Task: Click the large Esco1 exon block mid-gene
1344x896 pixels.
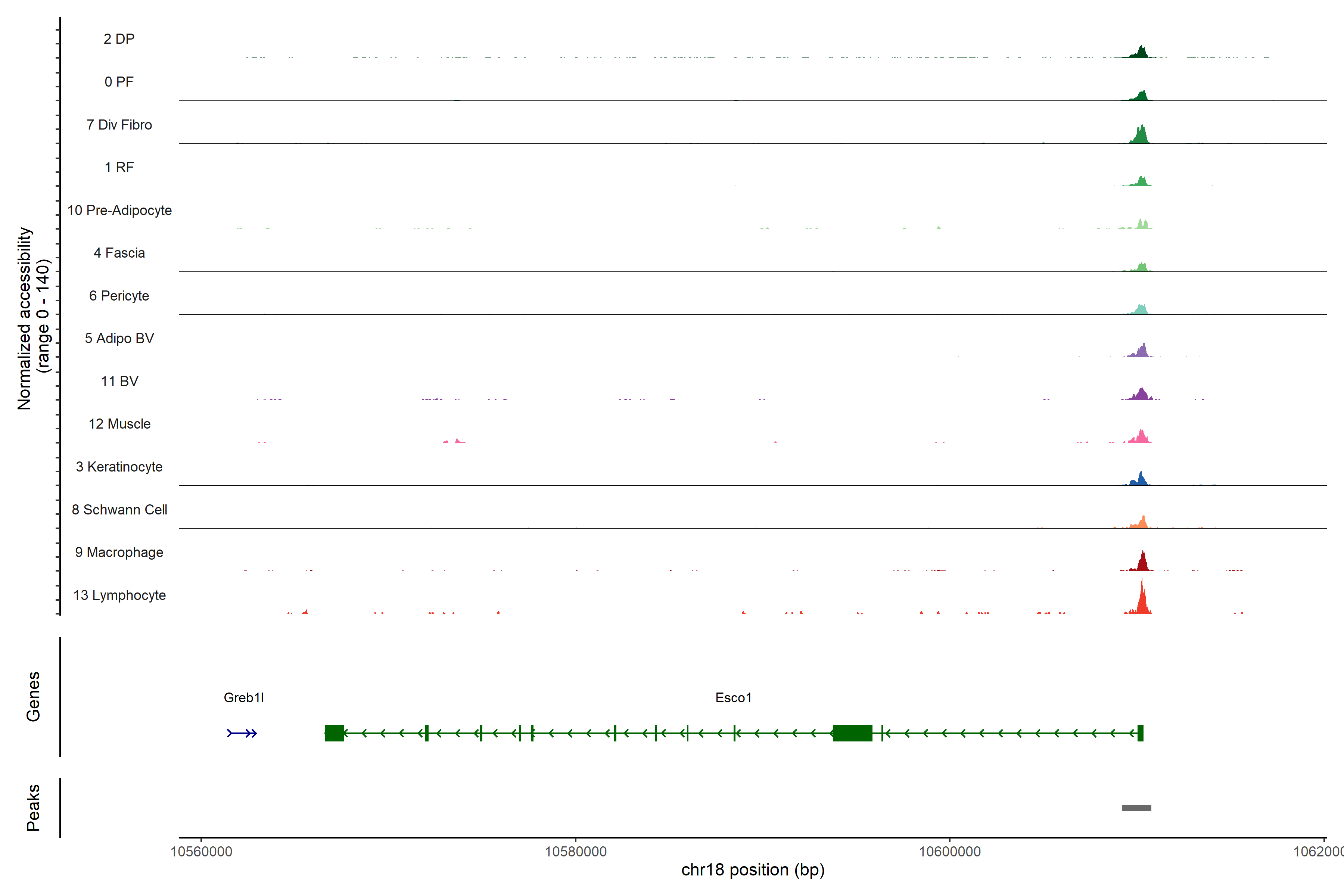Action: 852,733
